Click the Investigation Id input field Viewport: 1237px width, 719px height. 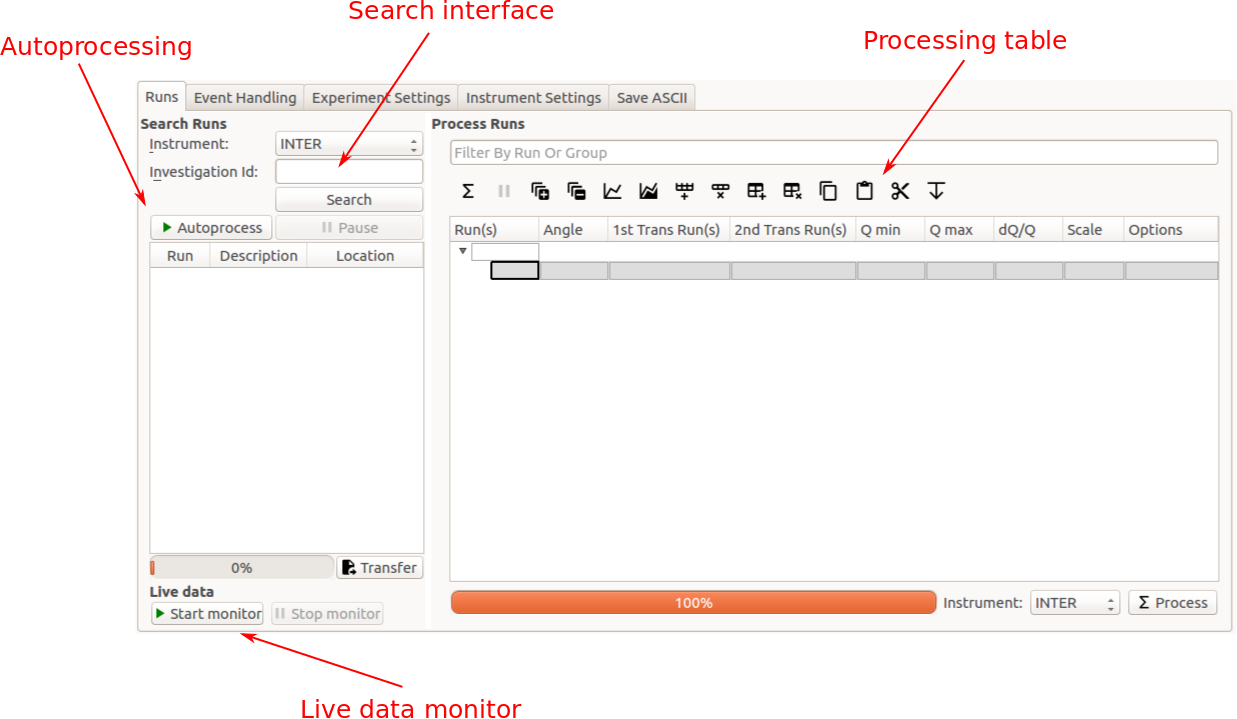coord(349,172)
